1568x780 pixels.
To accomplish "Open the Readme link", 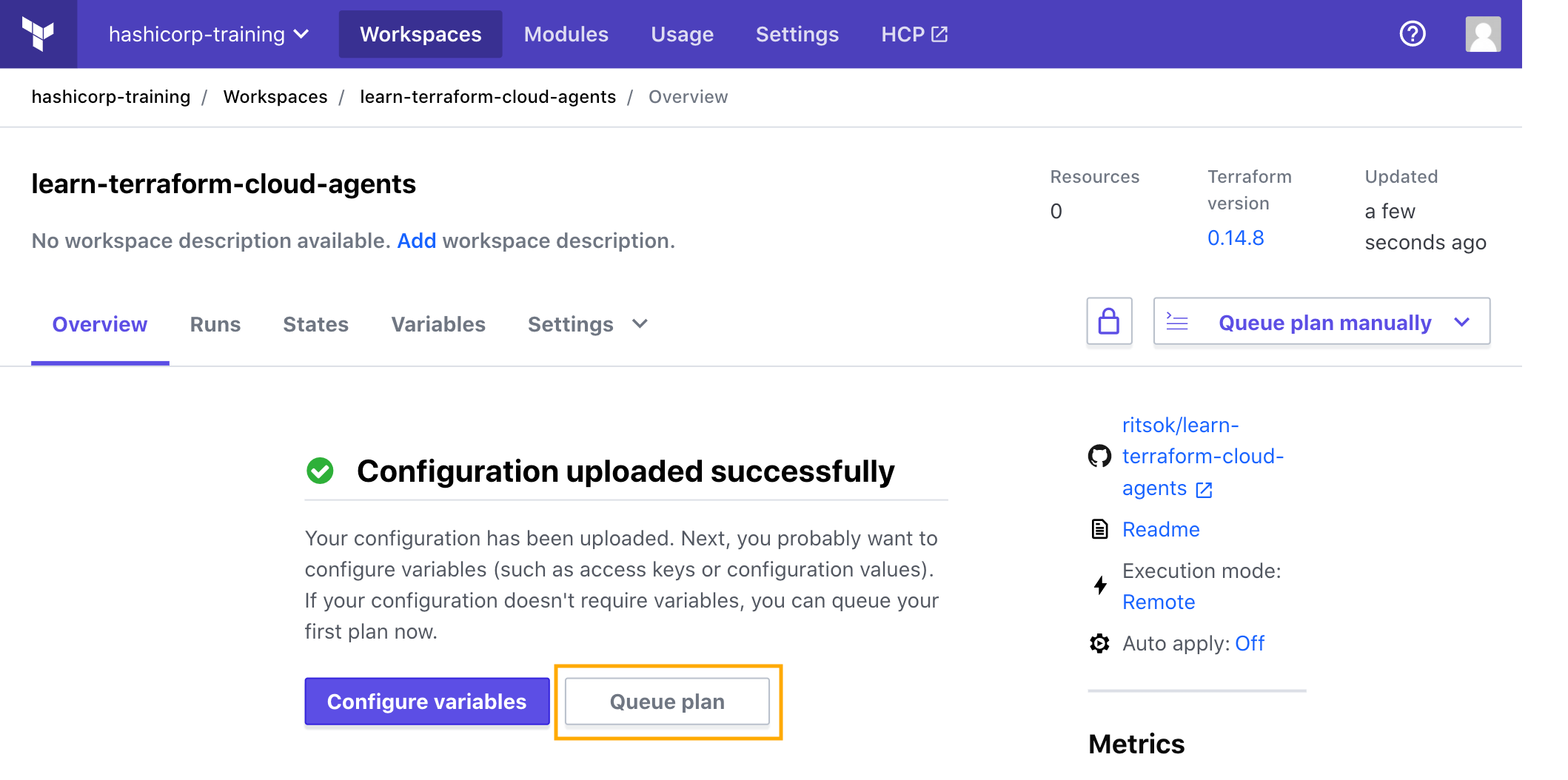I will pyautogui.click(x=1161, y=529).
